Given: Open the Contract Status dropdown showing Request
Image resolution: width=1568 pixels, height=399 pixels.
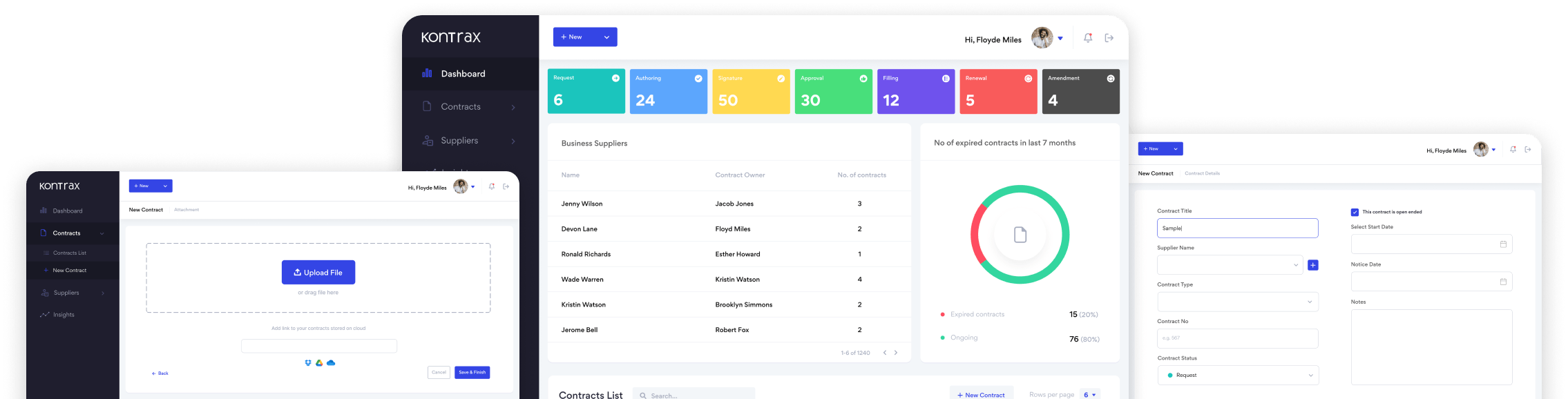Looking at the screenshot, I should 1238,376.
